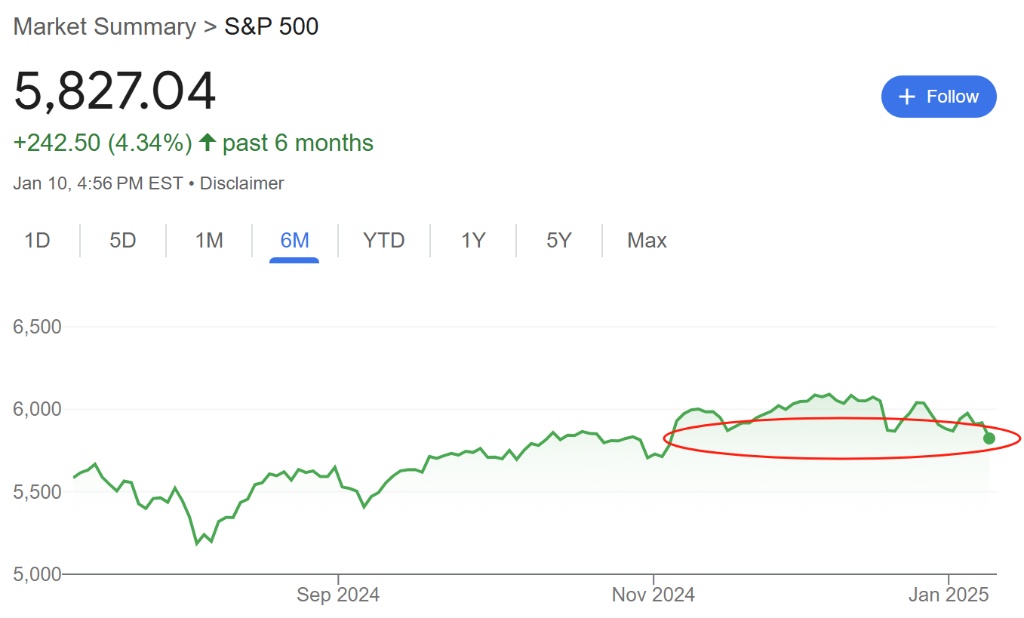
Task: Show the 1Y chart range
Action: [x=473, y=241]
